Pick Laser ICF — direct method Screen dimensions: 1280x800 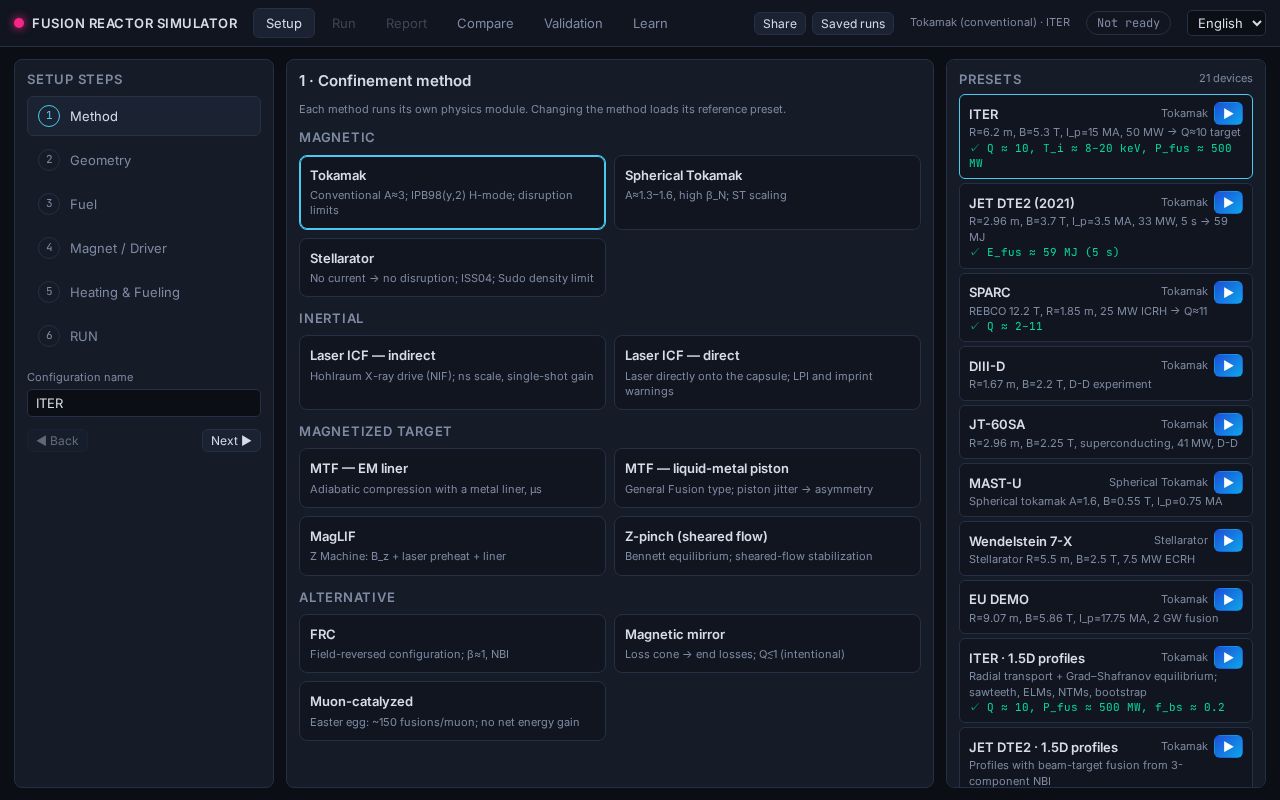767,372
